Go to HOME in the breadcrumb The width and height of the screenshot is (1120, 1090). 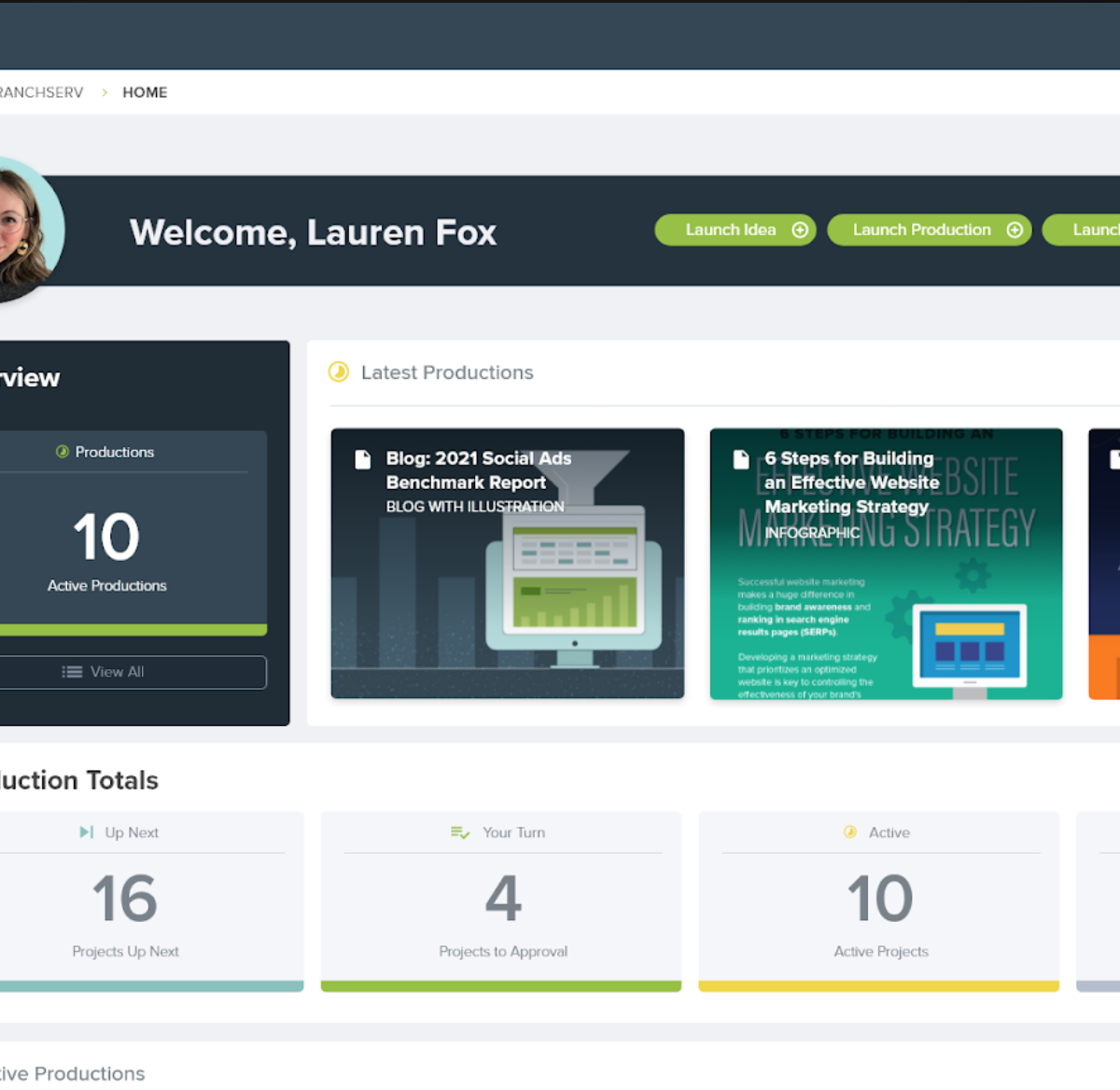[145, 92]
